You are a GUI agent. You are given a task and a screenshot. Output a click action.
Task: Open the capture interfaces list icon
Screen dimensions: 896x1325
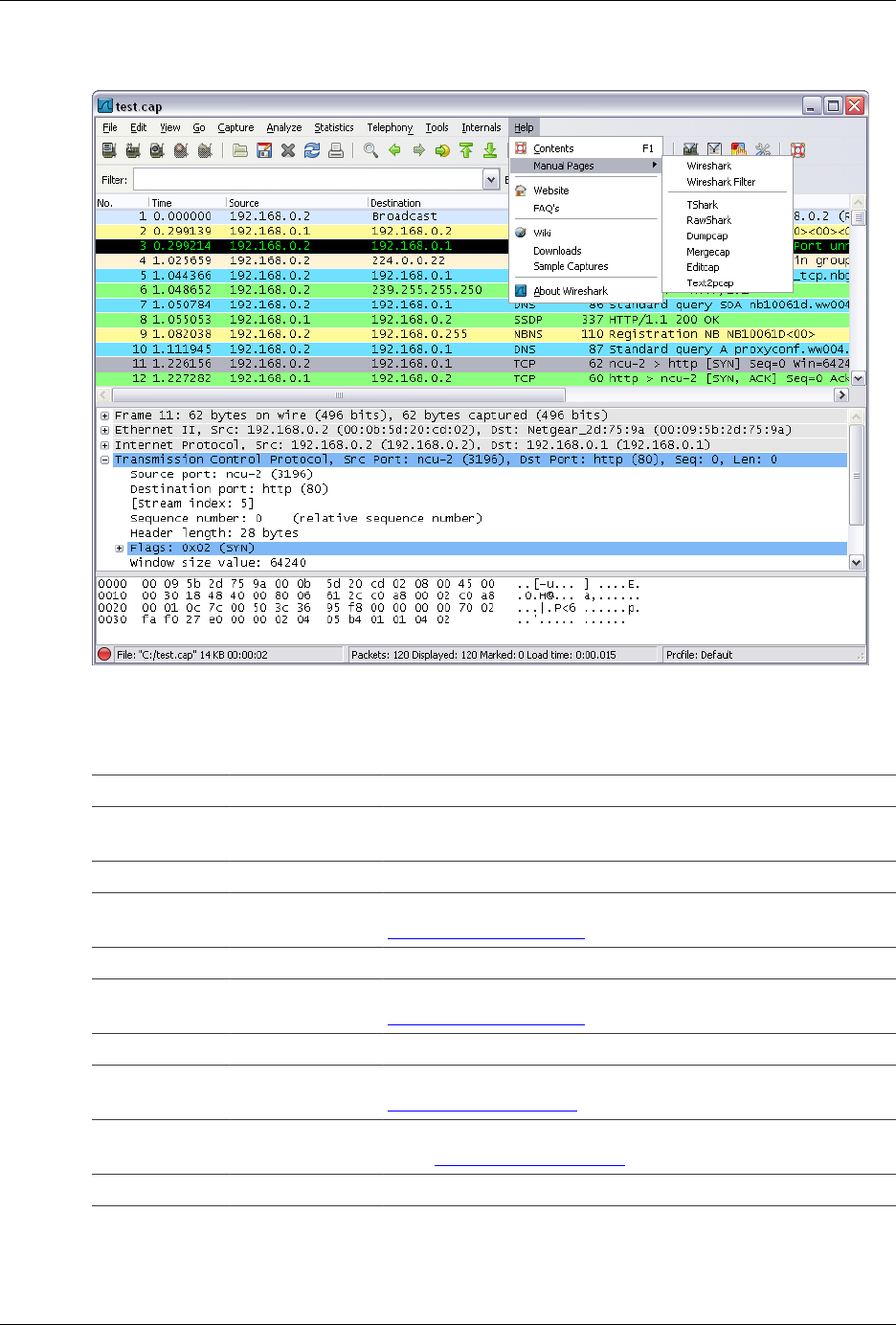pos(109,150)
